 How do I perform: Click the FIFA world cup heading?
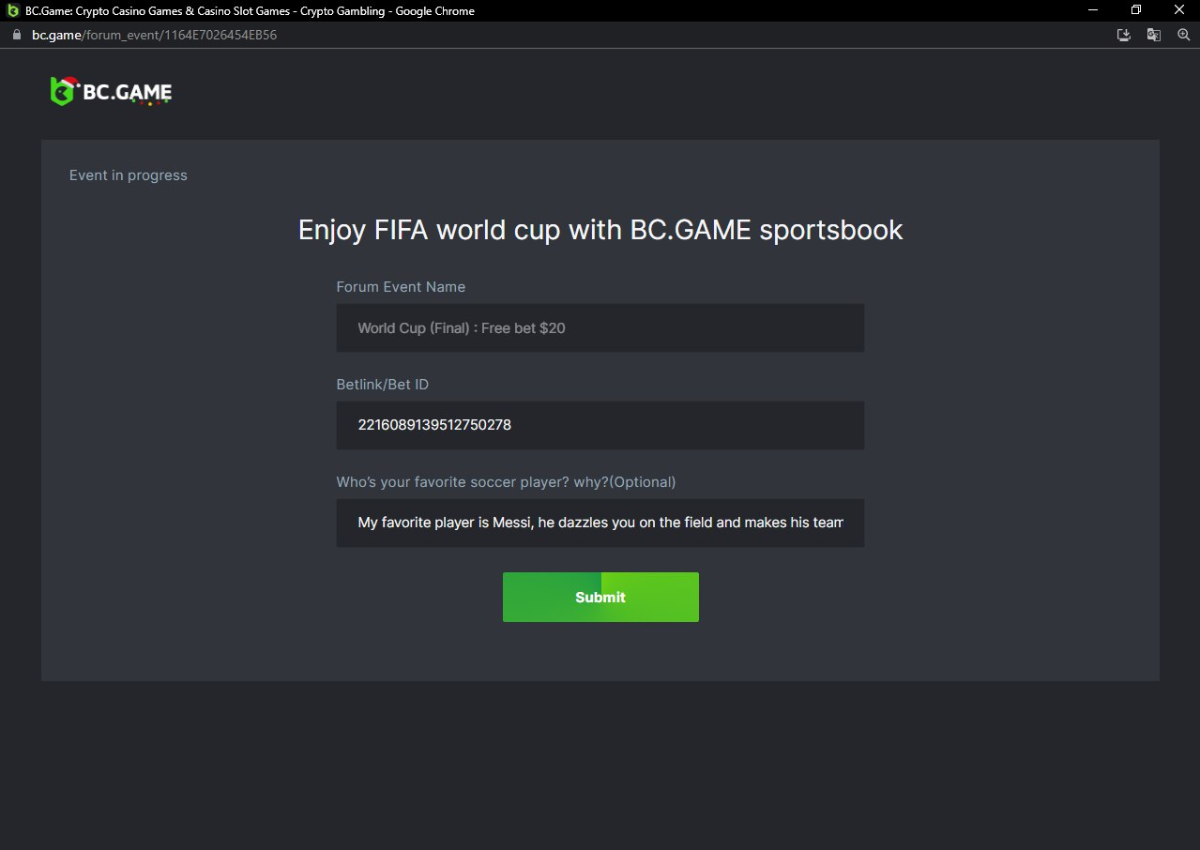600,230
